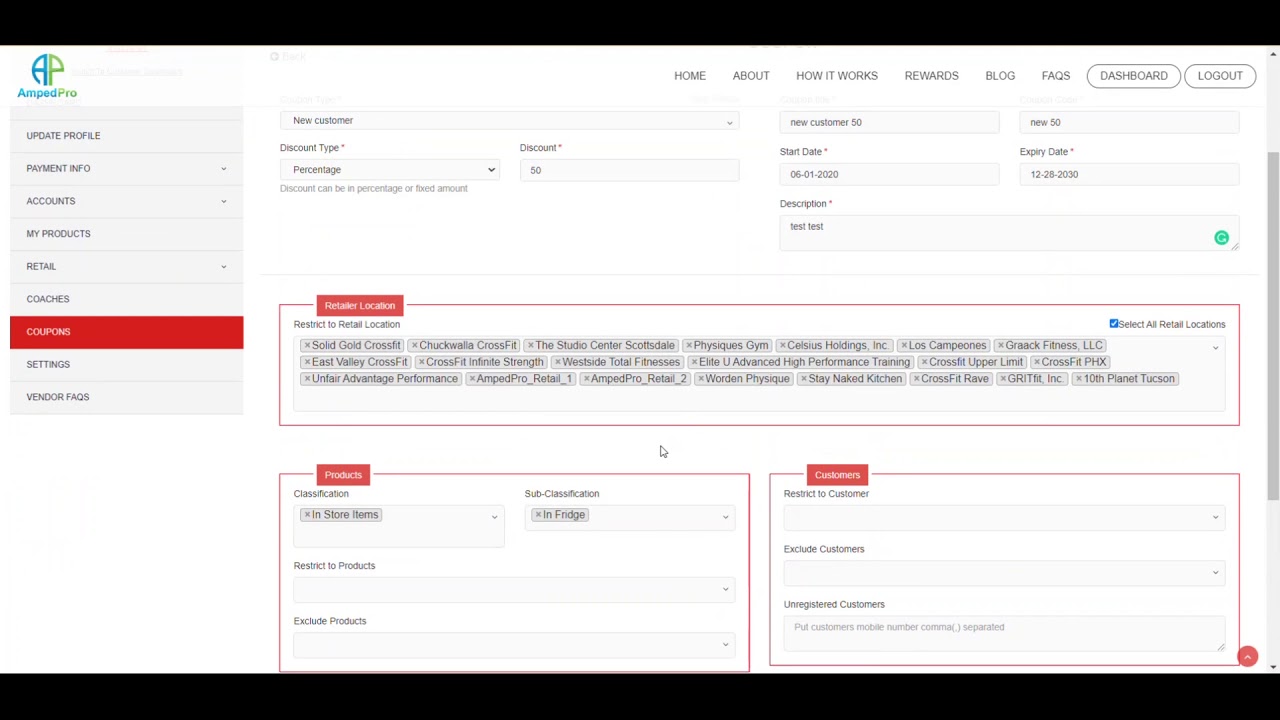The image size is (1280, 720).
Task: Open the Exclude Products dropdown
Action: (514, 645)
